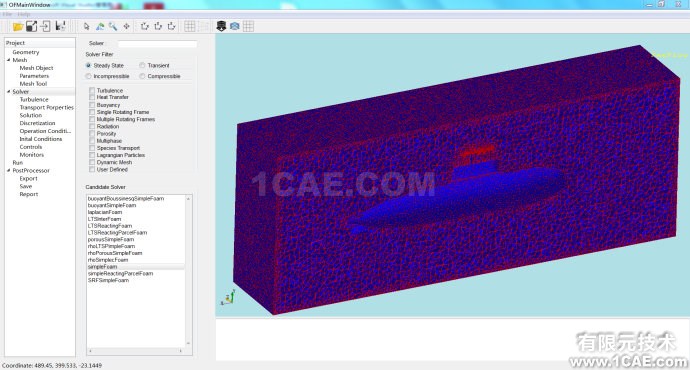
Task: Open the File menu
Action: click(7, 15)
